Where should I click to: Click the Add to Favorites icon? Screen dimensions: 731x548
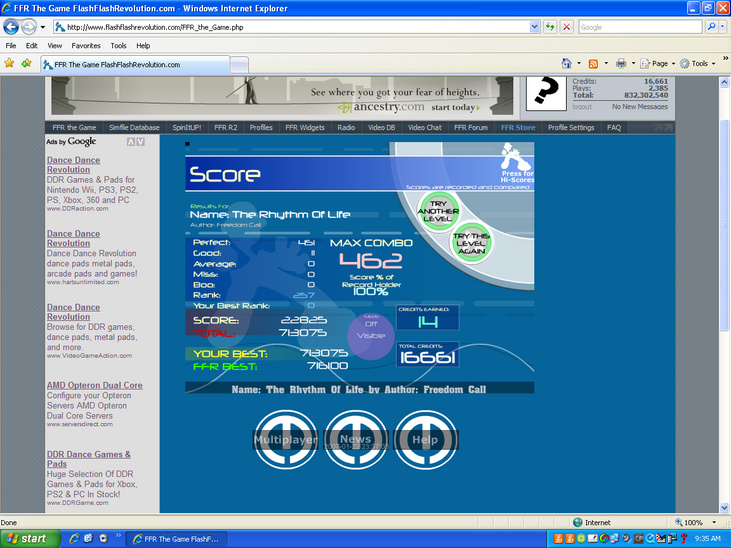(x=26, y=63)
